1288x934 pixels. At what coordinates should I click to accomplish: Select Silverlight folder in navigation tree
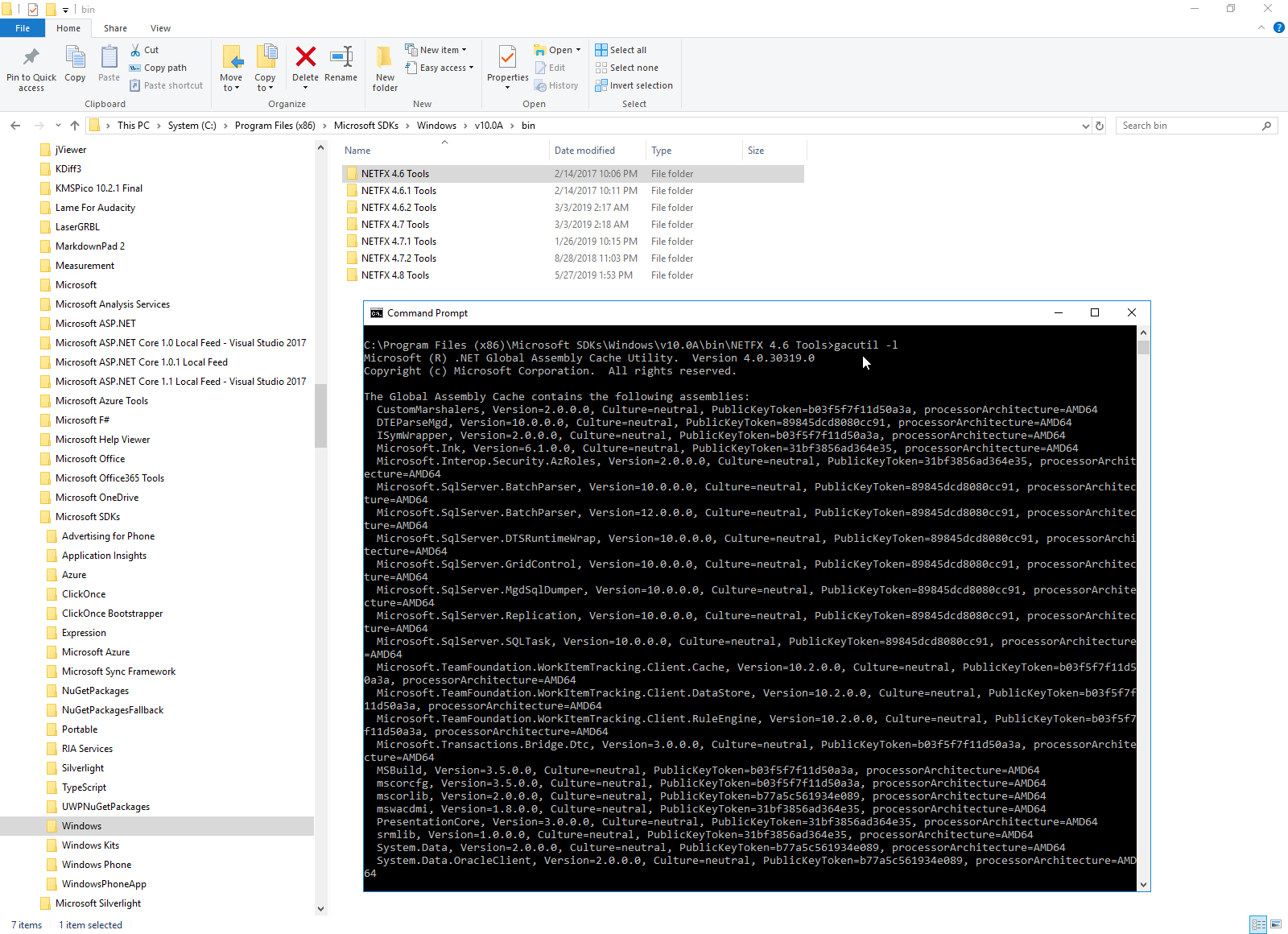pyautogui.click(x=83, y=768)
